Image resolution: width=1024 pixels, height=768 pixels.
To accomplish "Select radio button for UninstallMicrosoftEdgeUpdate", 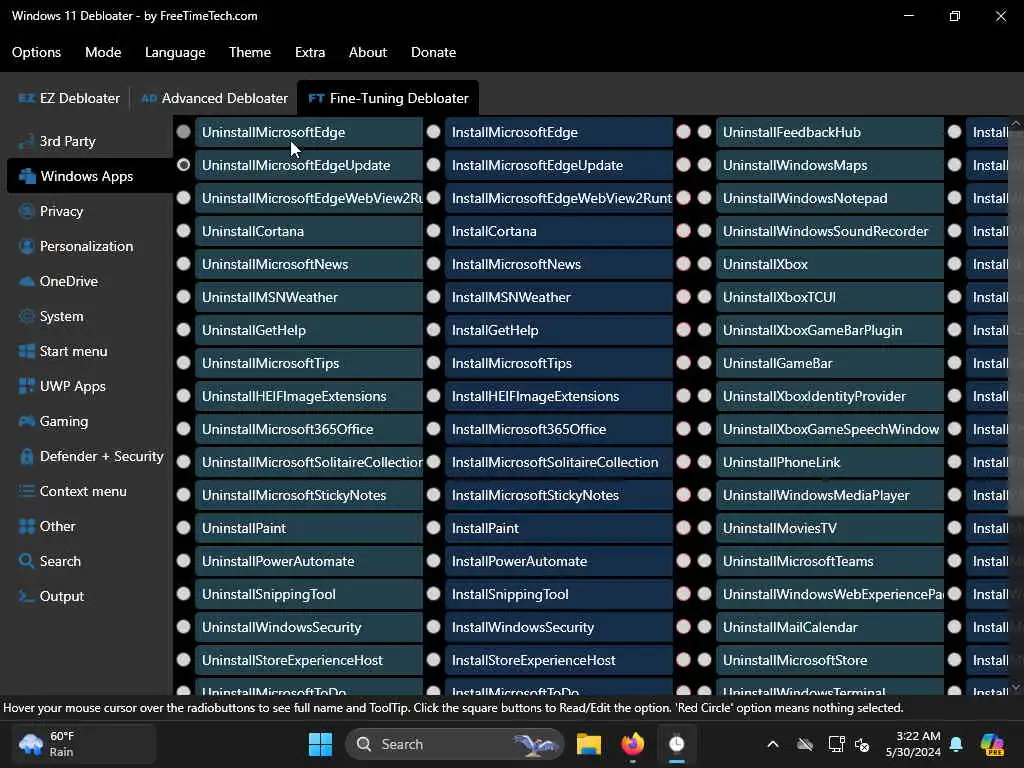I will point(184,165).
